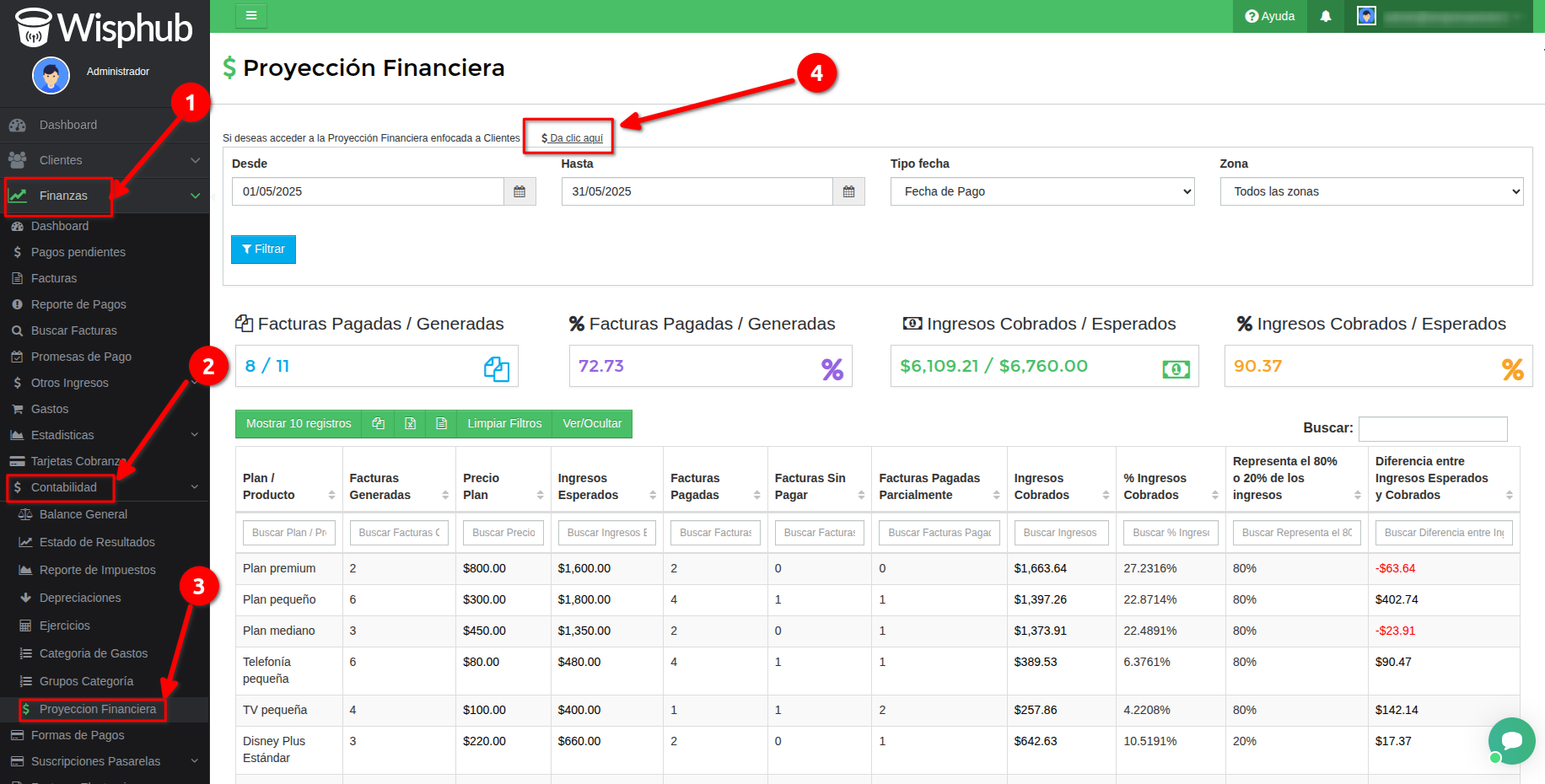Export table using the document file icon
Screen dimensions: 1545x784
pyautogui.click(x=441, y=423)
